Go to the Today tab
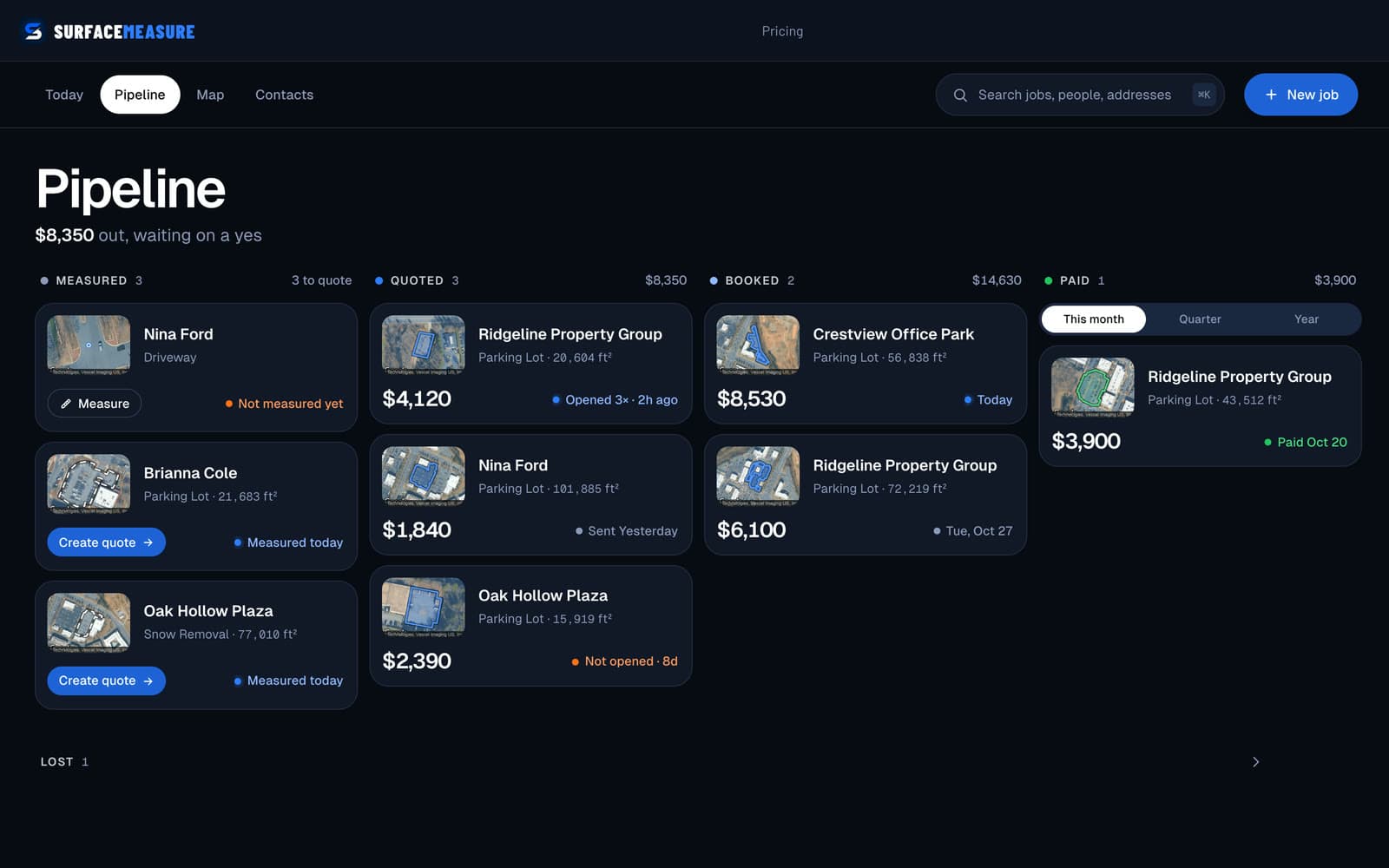The width and height of the screenshot is (1389, 868). pos(64,95)
